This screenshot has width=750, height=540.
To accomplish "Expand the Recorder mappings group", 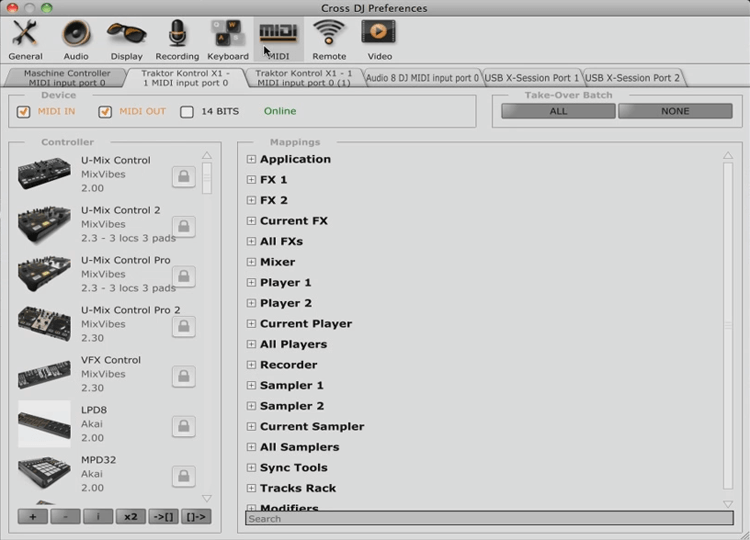I will [x=251, y=364].
